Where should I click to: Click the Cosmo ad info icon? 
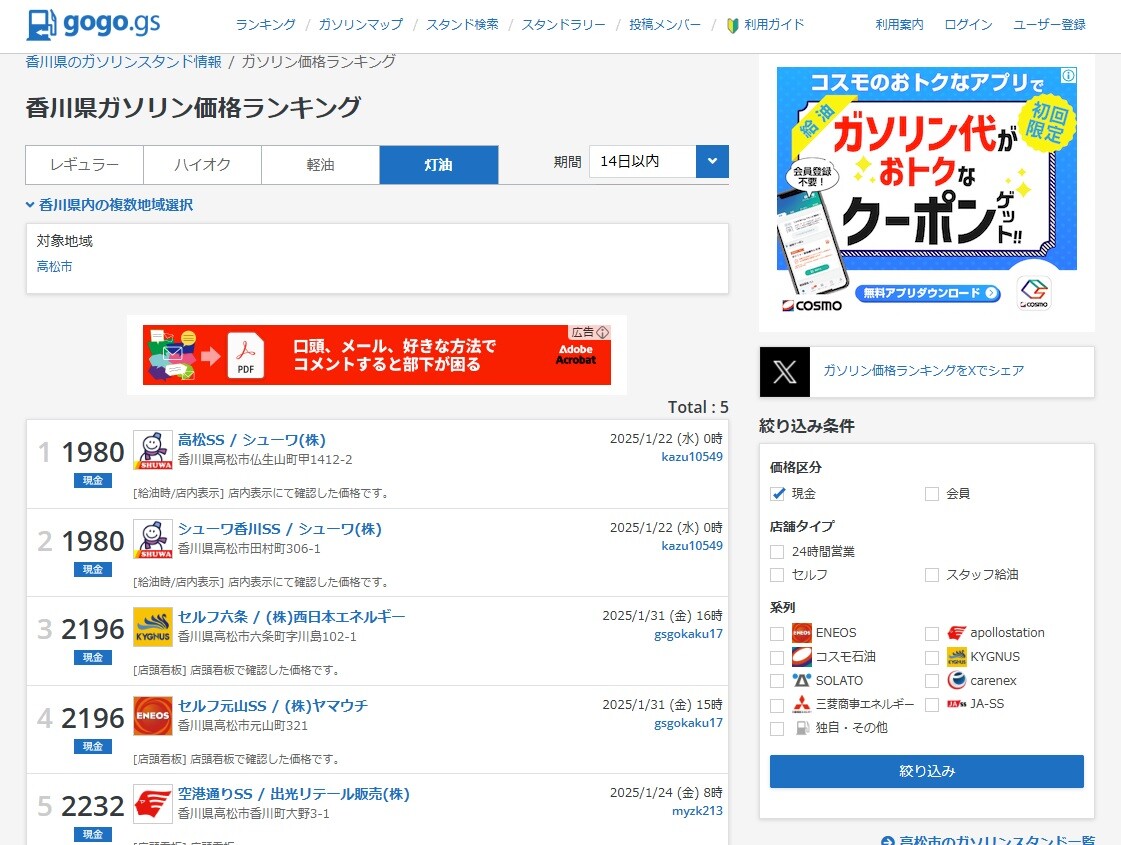1068,76
